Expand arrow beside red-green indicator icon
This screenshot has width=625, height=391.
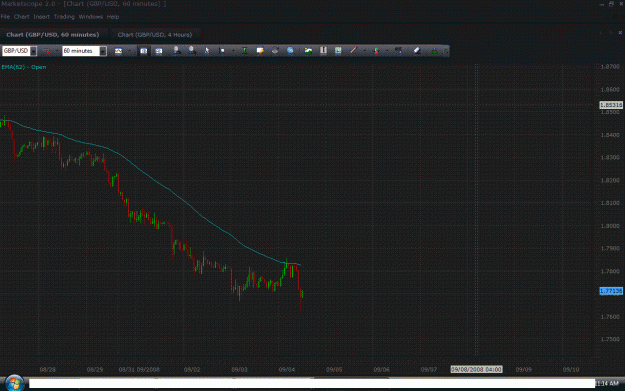pyautogui.click(x=387, y=51)
